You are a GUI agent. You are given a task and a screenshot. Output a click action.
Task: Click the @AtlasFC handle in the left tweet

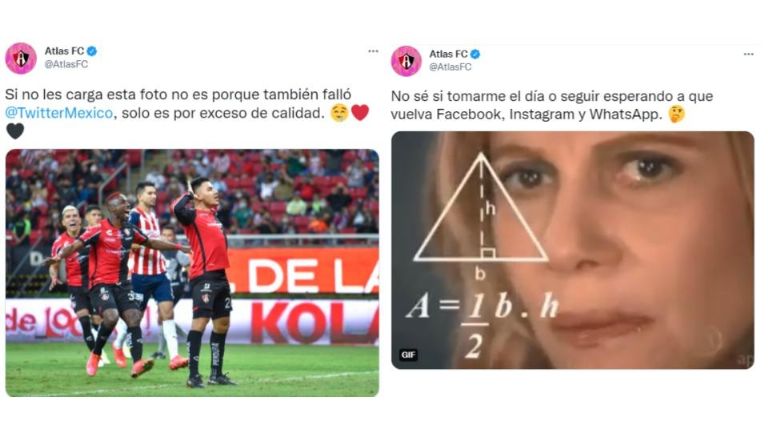[x=66, y=64]
